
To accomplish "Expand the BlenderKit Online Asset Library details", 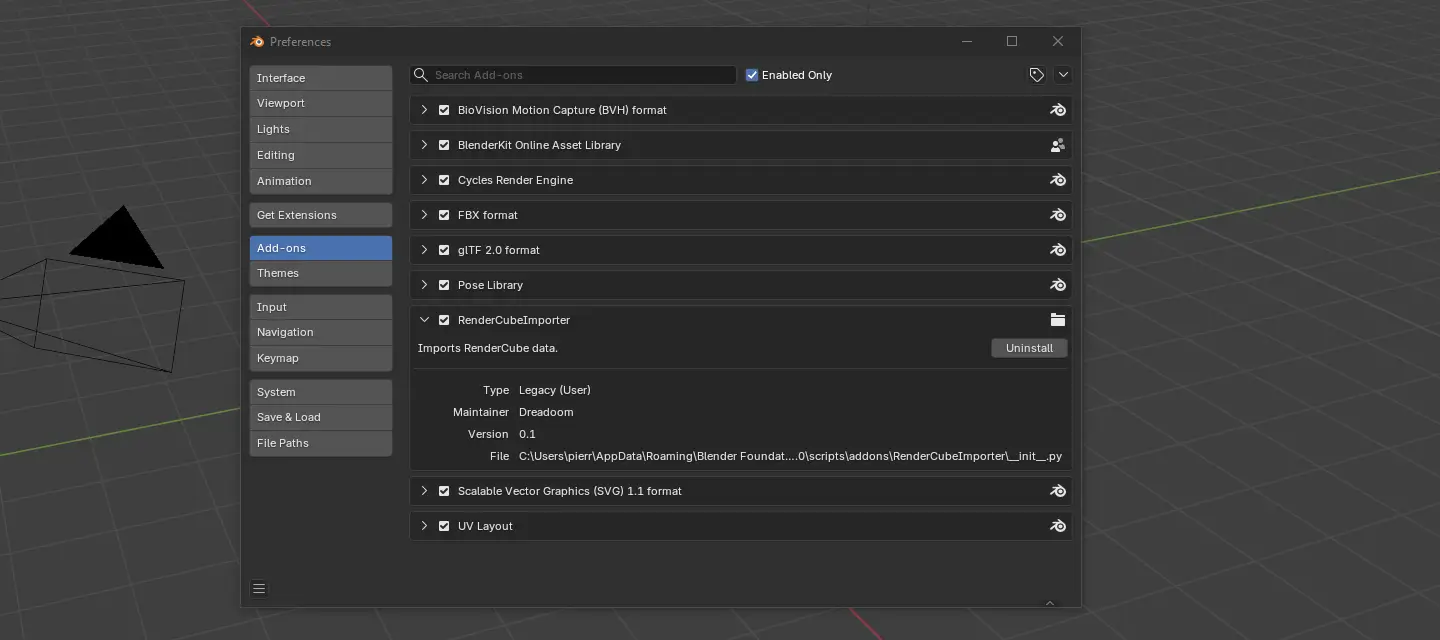I will click(x=424, y=145).
